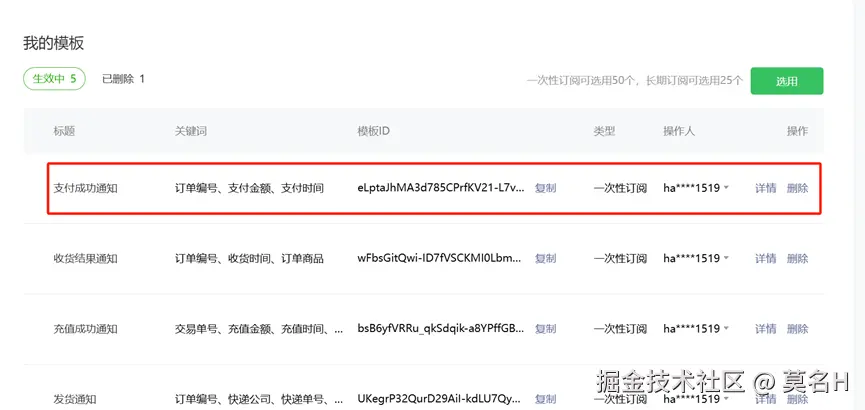
Task: Click template ID eLptaJhMA3d785CPrfKV21-L7v
Action: click(441, 188)
